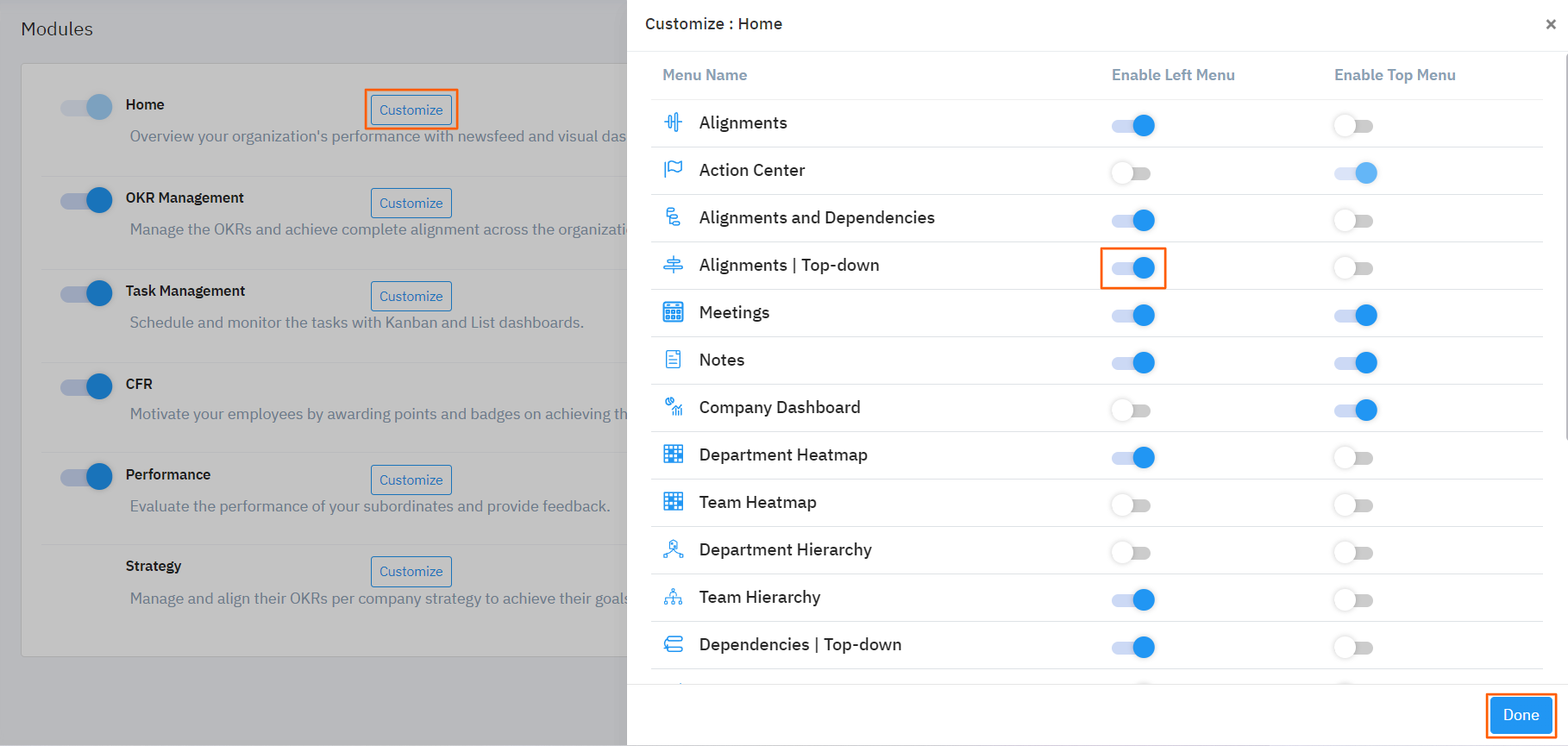Image resolution: width=1568 pixels, height=746 pixels.
Task: Select the Company Dashboard icon
Action: coord(674,407)
